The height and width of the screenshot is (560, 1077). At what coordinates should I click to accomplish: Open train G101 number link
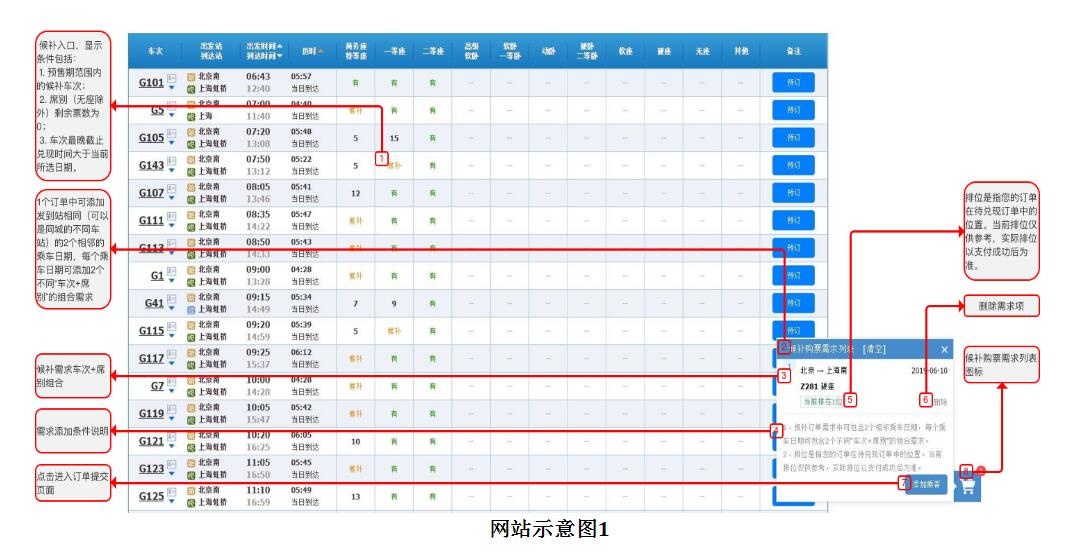[151, 82]
